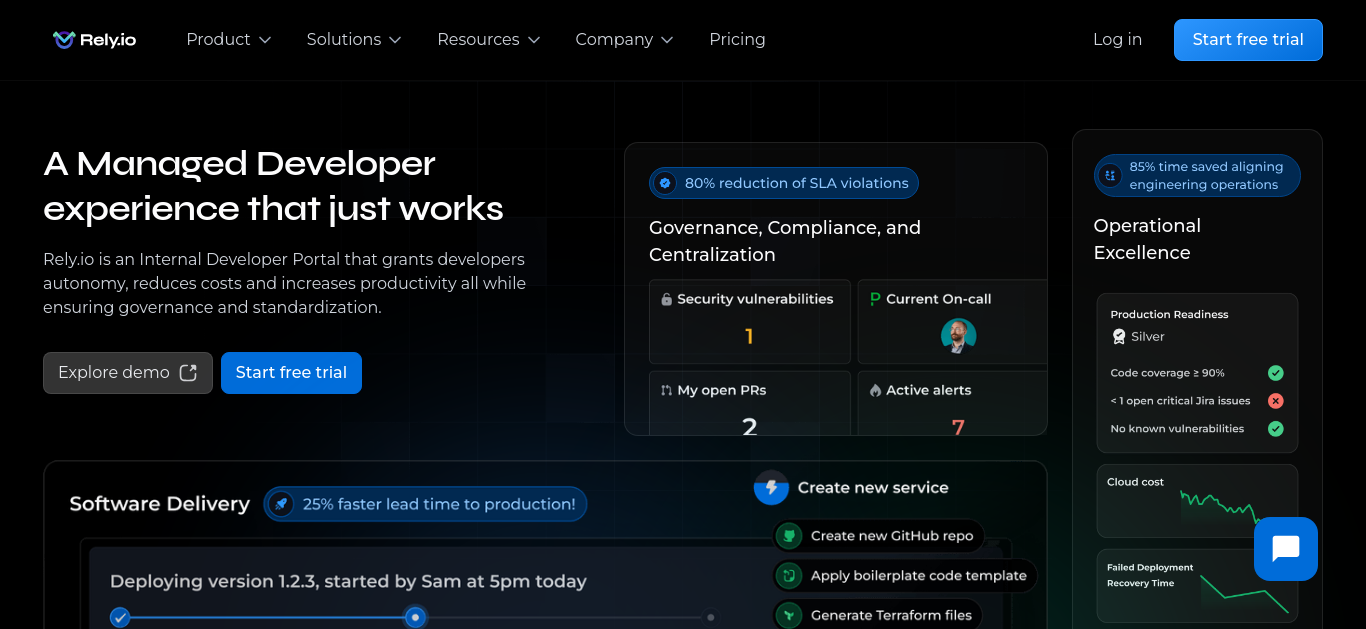Go to the Pricing page
Screen dimensions: 1366x629
pos(737,39)
